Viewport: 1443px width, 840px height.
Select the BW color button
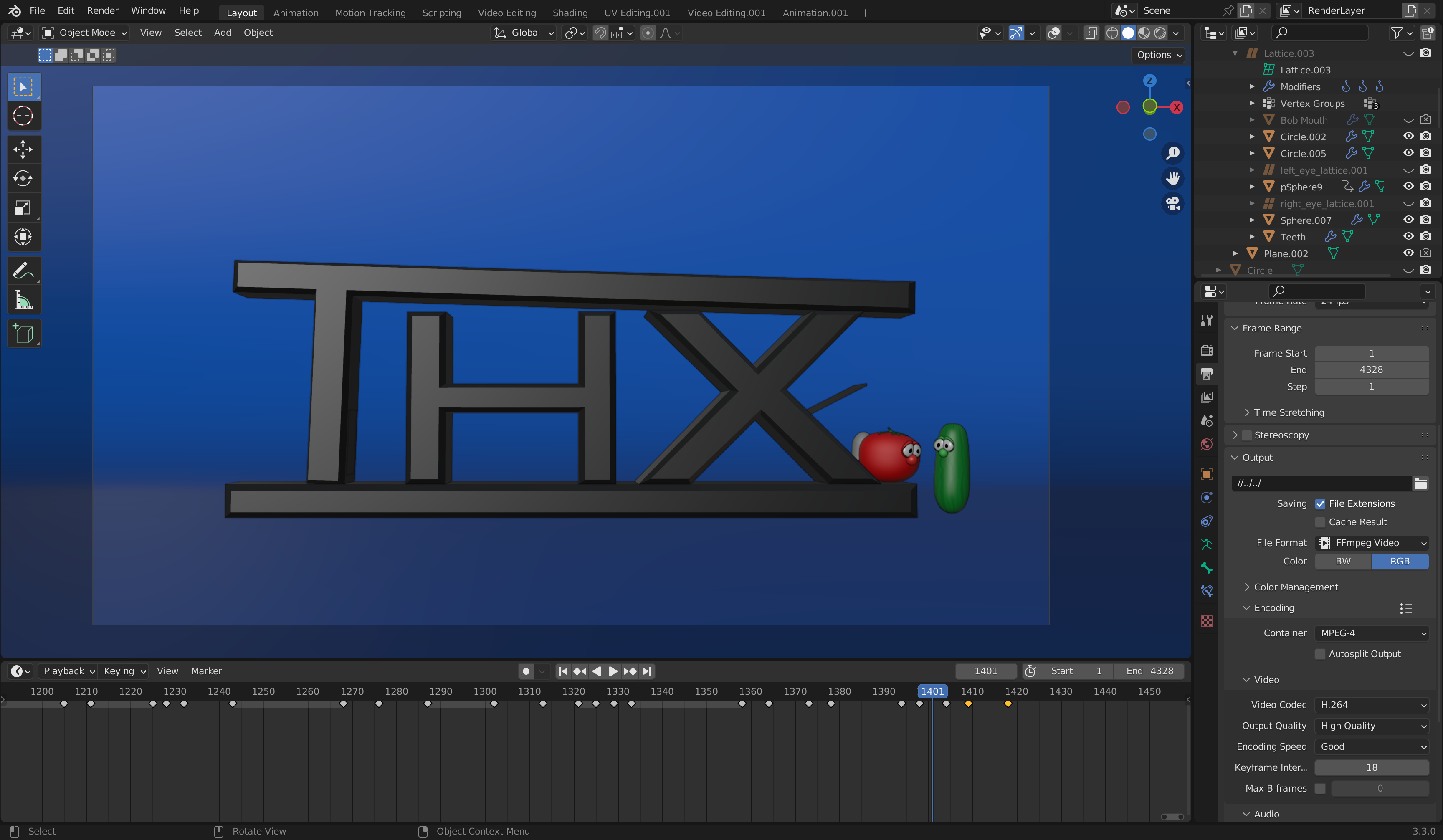tap(1343, 561)
